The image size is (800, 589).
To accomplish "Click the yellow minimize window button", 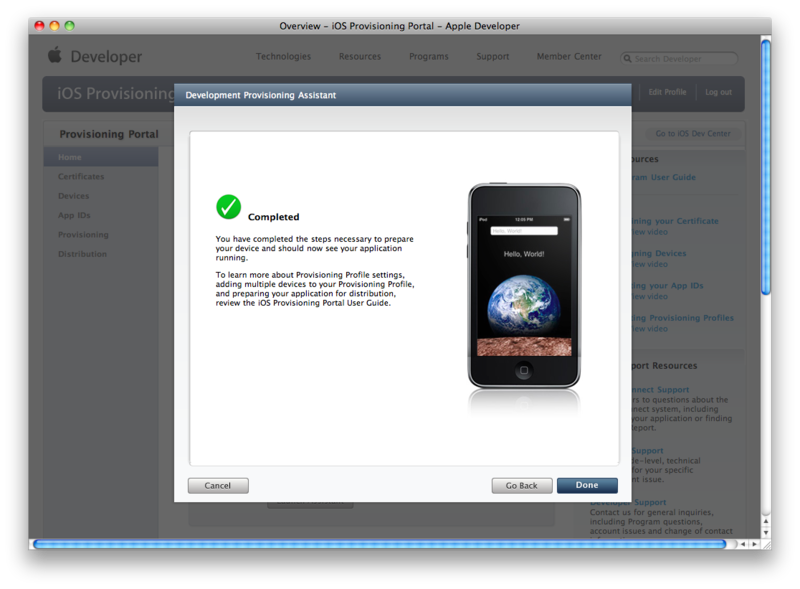I will pos(55,26).
